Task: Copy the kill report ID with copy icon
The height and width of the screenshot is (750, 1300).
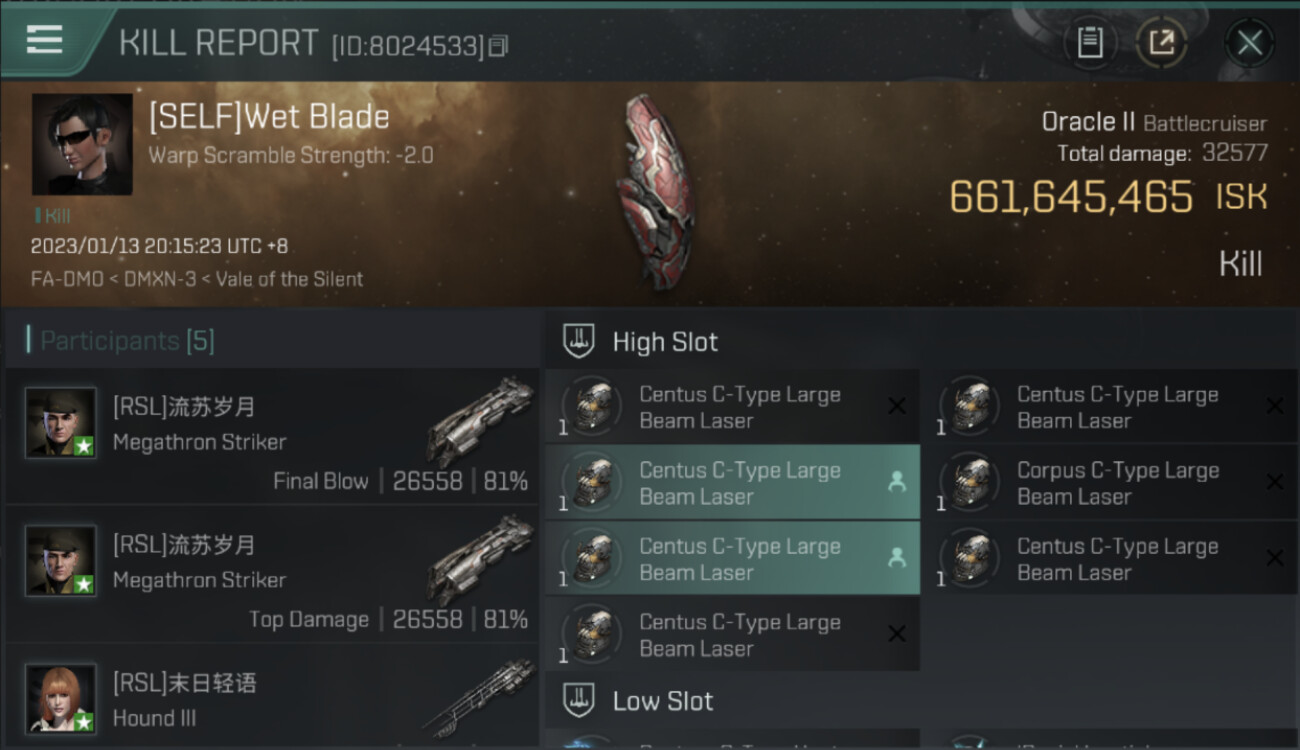Action: pyautogui.click(x=499, y=45)
